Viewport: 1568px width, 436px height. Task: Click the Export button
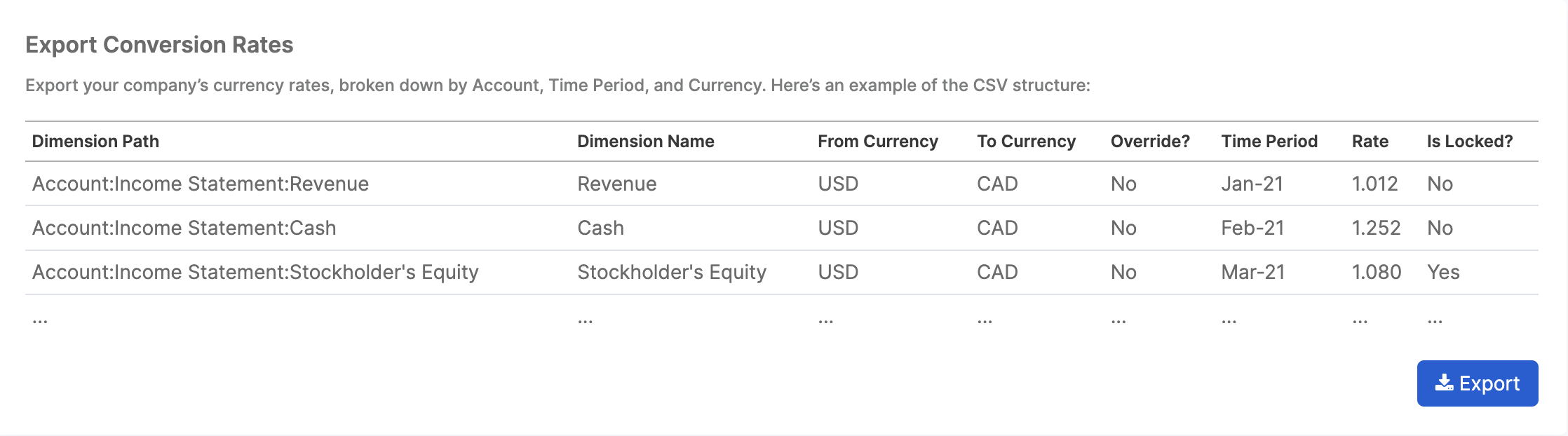1477,383
